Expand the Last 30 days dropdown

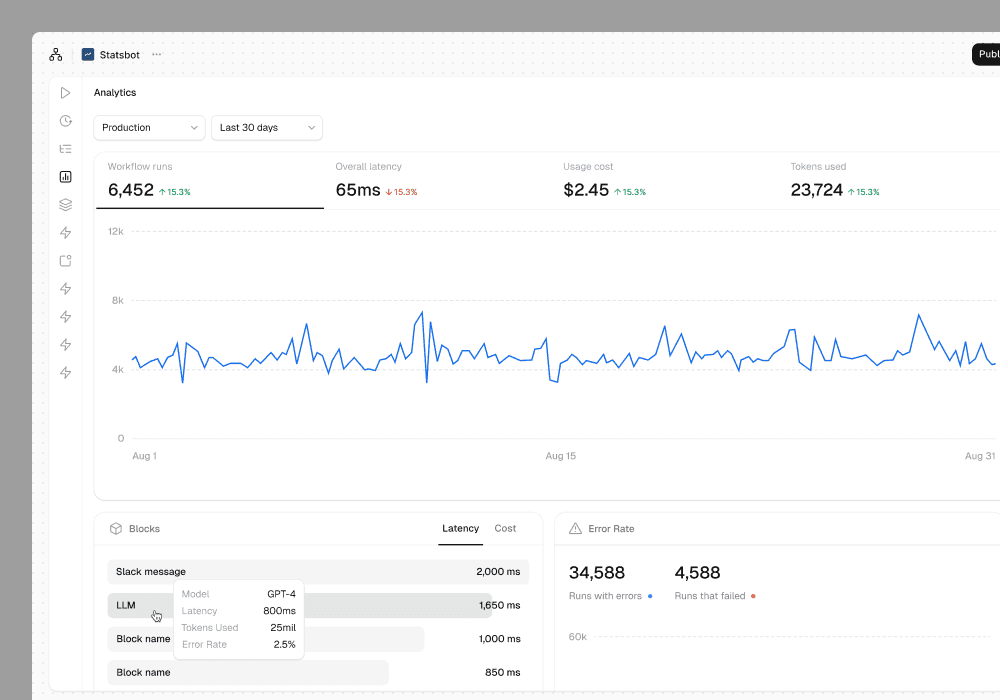[x=266, y=128]
